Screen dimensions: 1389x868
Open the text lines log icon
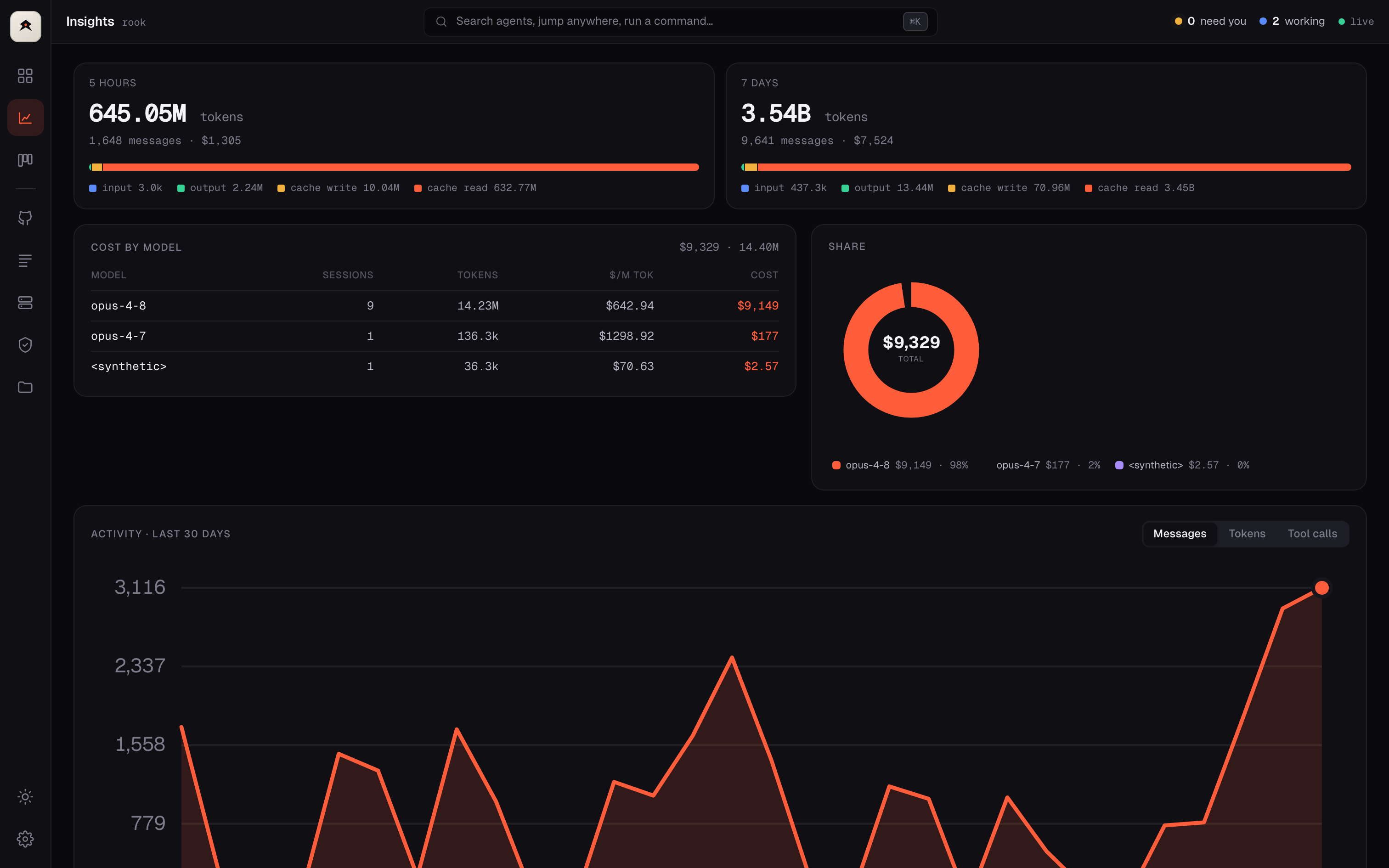pyautogui.click(x=25, y=261)
